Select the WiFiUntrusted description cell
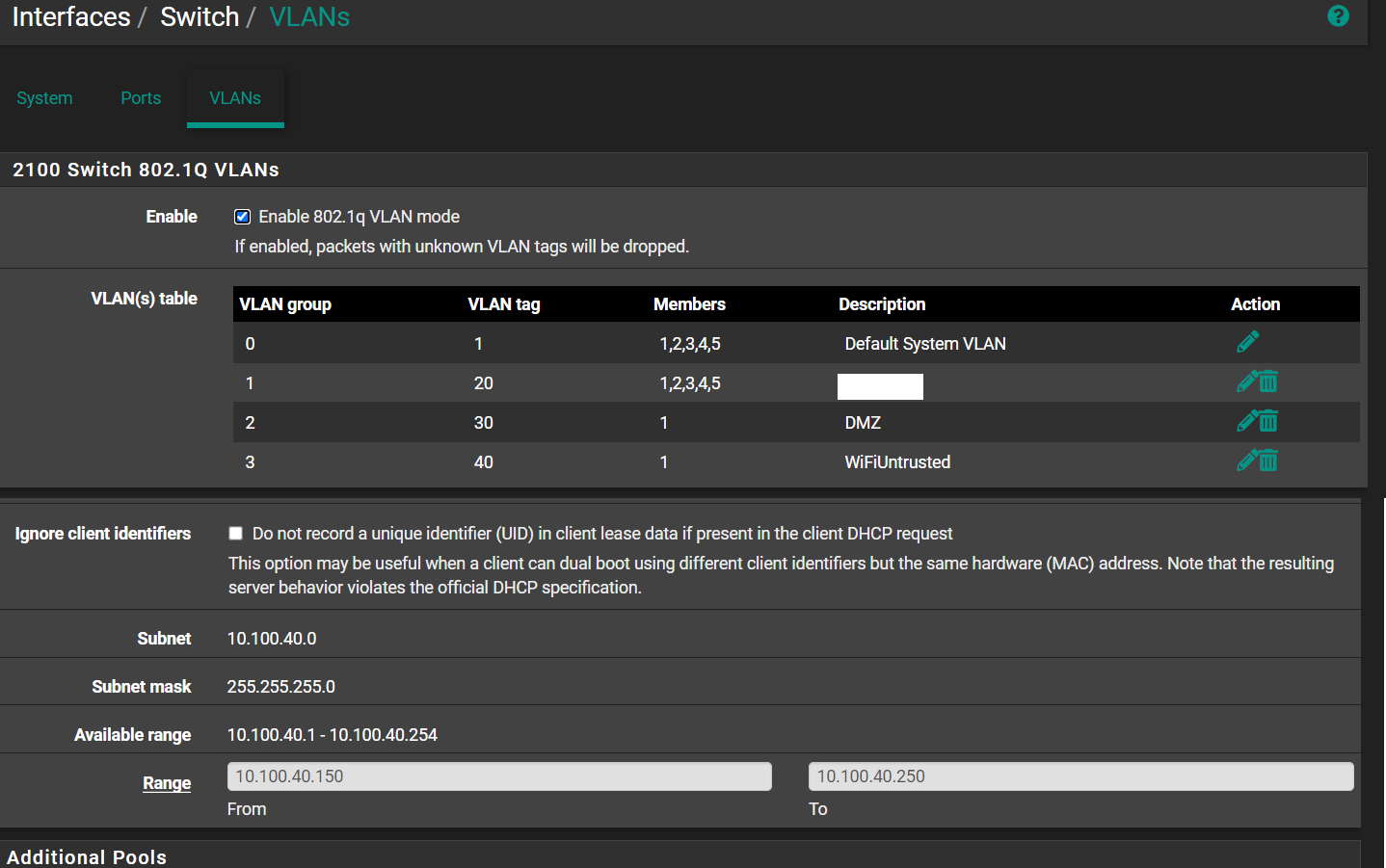Viewport: 1386px width, 868px height. tap(897, 462)
